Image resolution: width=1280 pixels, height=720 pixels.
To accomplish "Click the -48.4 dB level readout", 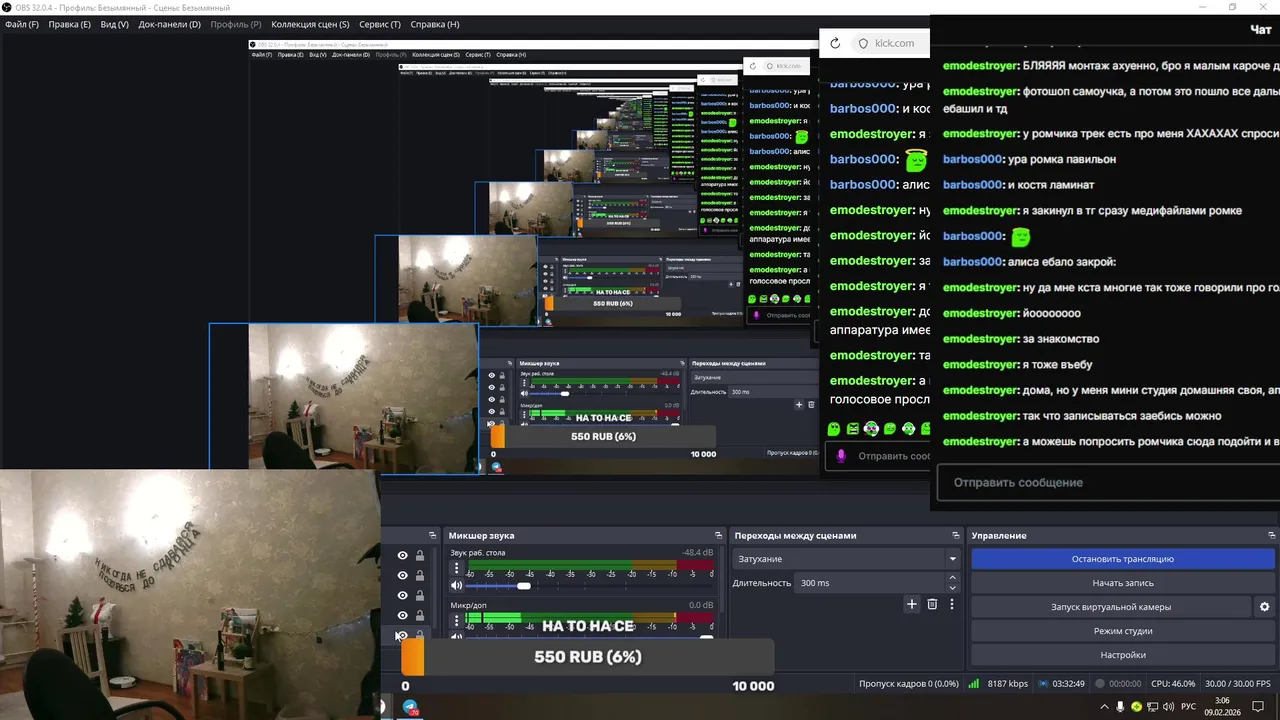I will point(698,552).
